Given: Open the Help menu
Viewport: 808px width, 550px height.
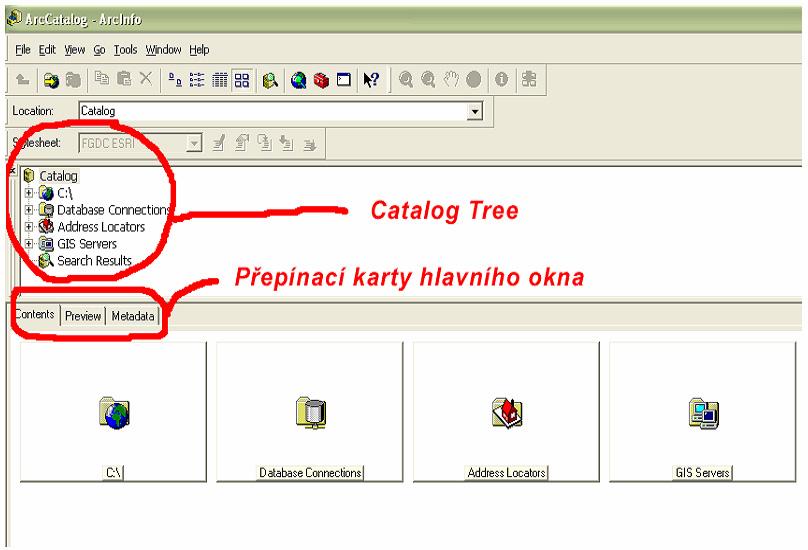Looking at the screenshot, I should (199, 50).
